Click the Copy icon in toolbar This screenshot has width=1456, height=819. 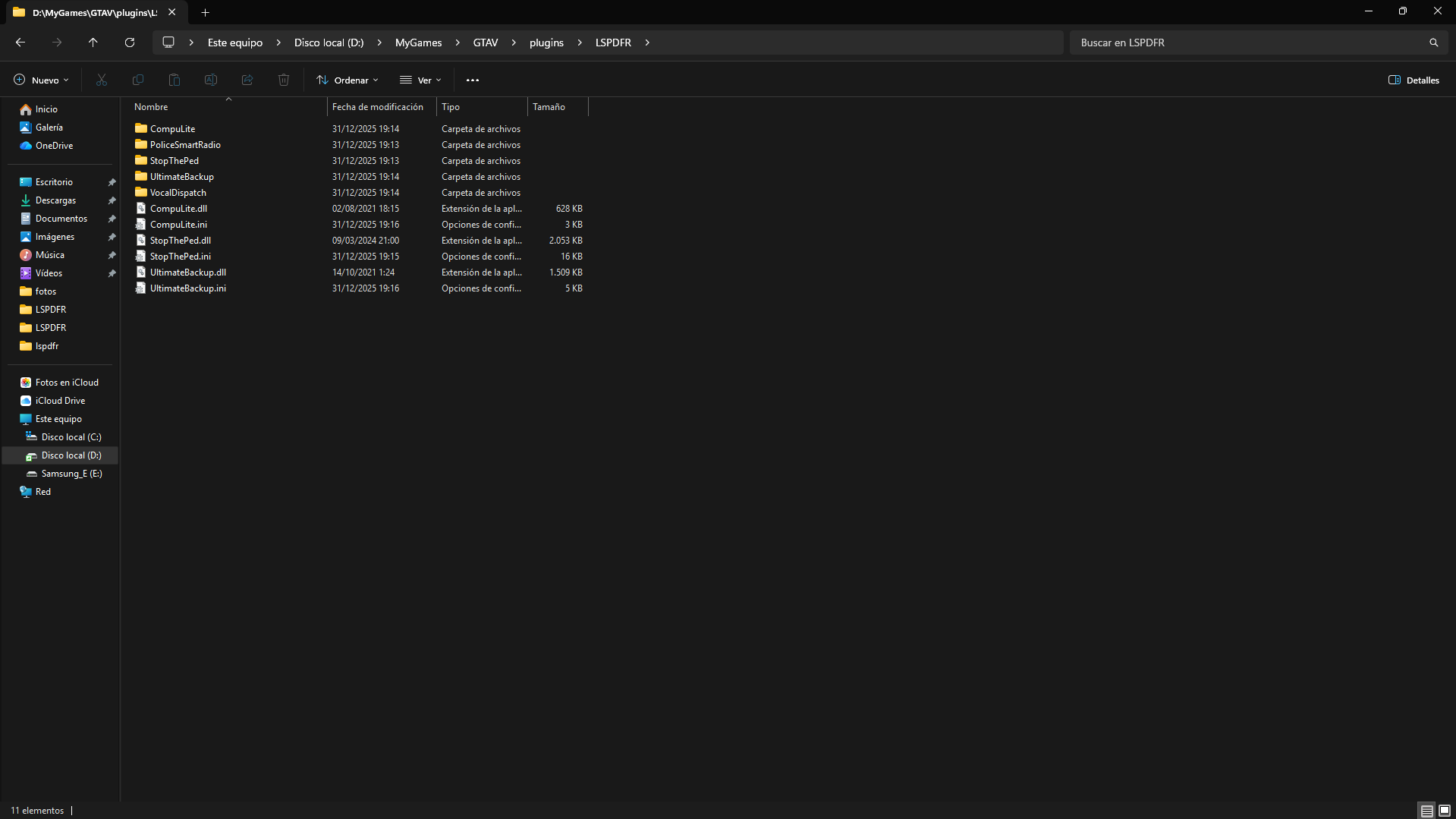click(138, 80)
